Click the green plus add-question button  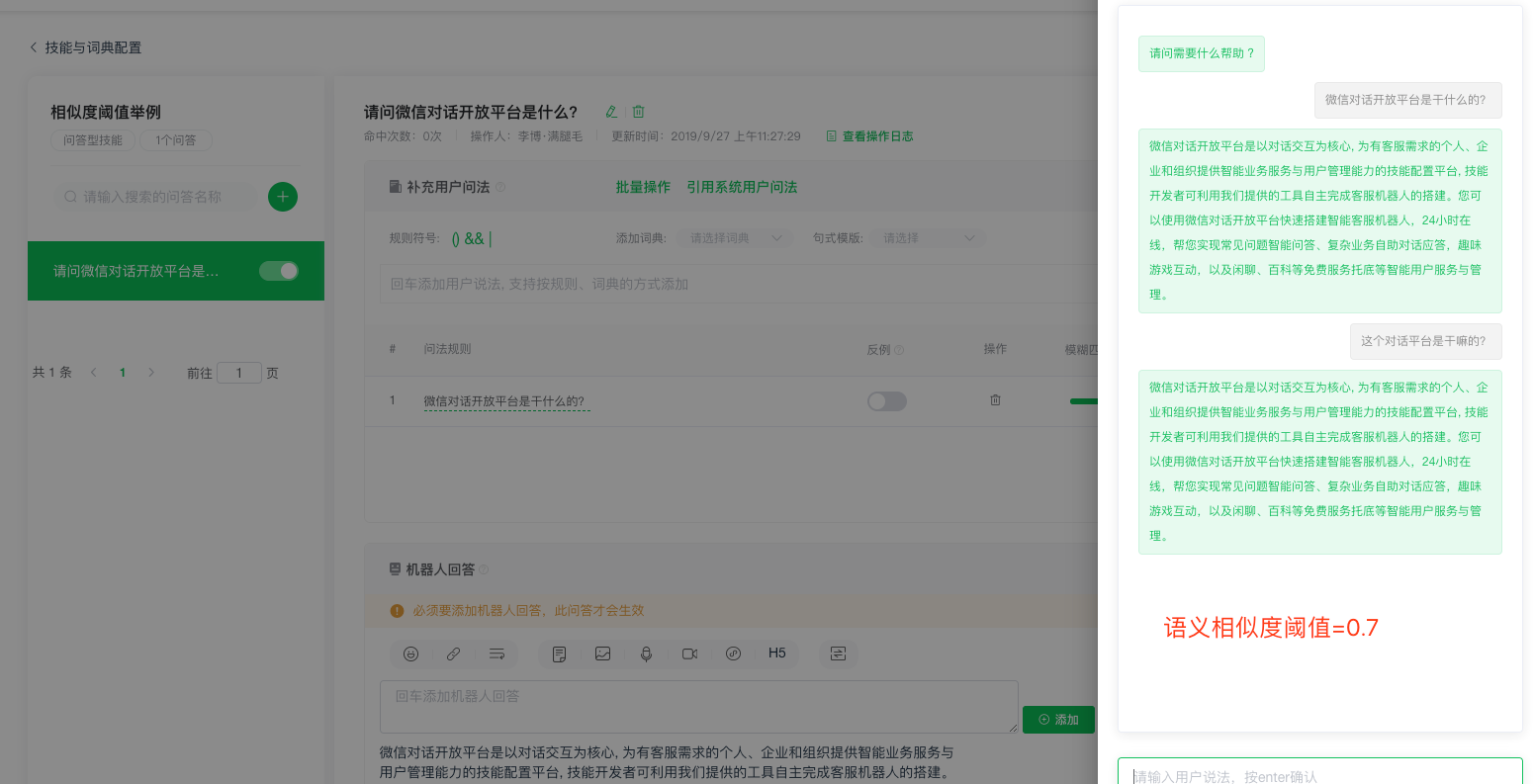tap(283, 197)
